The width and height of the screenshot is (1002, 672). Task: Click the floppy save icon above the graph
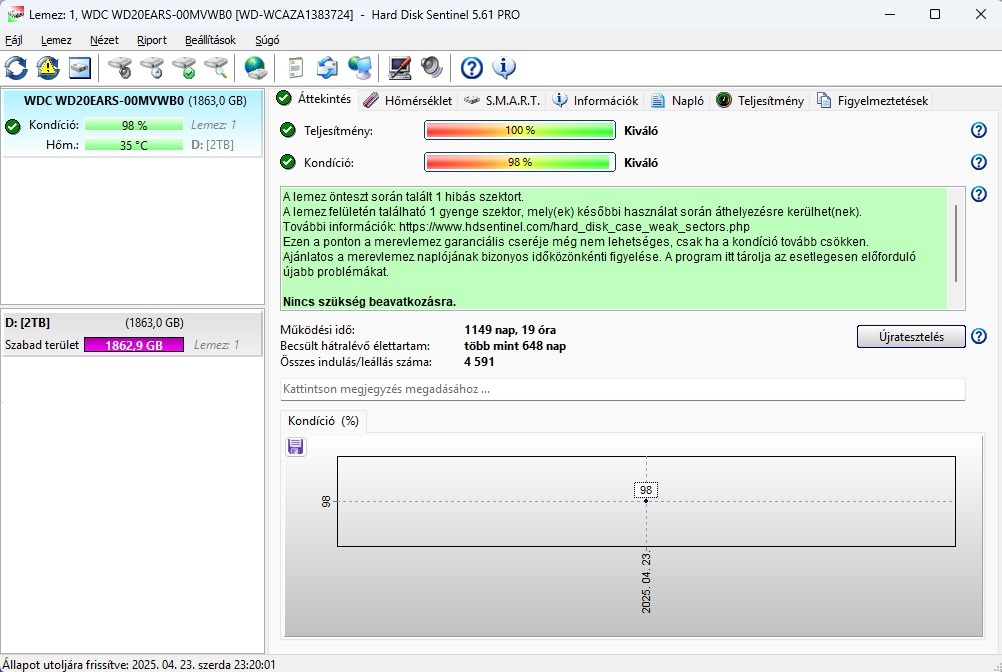[x=295, y=447]
